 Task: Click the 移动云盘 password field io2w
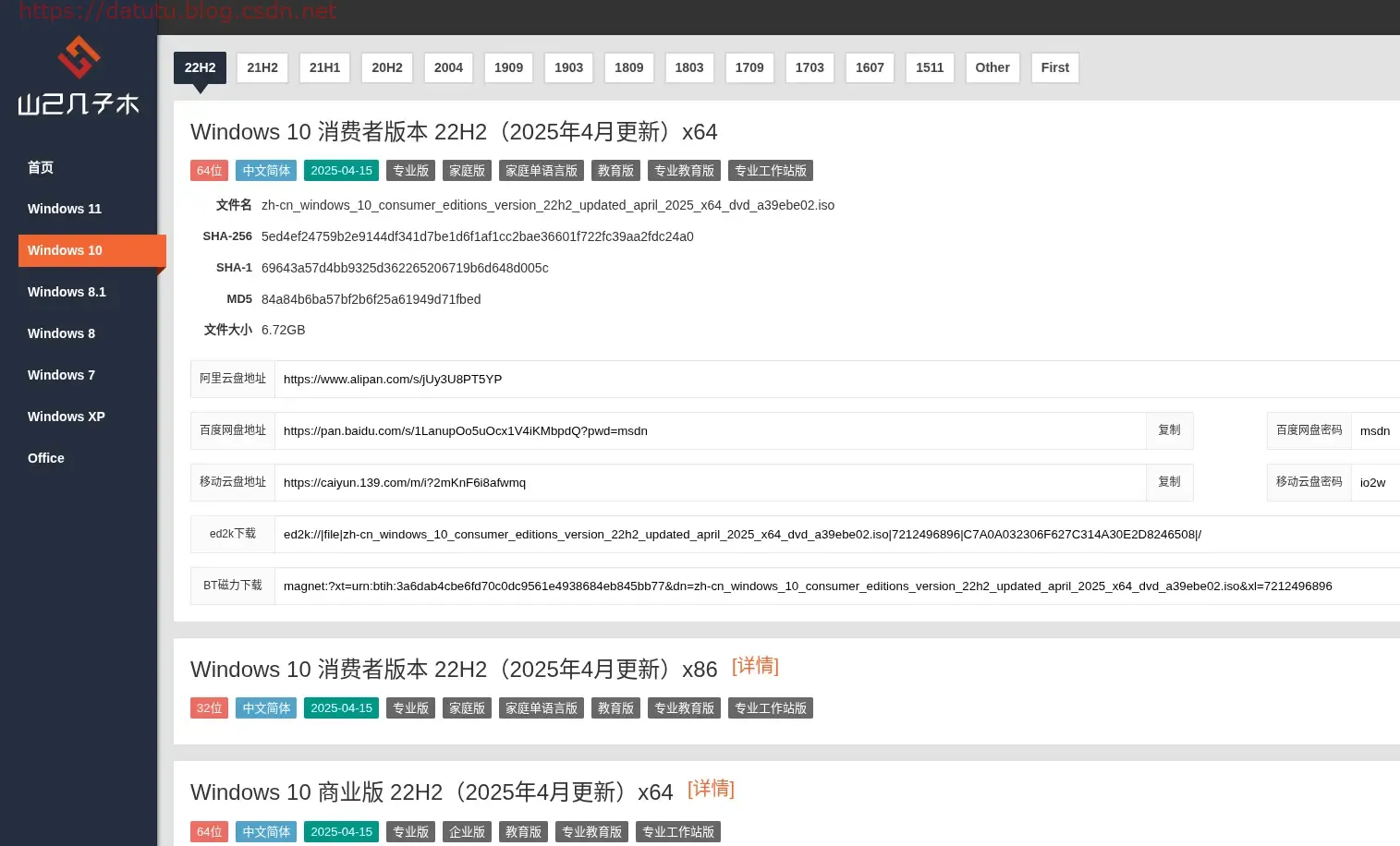tap(1375, 482)
